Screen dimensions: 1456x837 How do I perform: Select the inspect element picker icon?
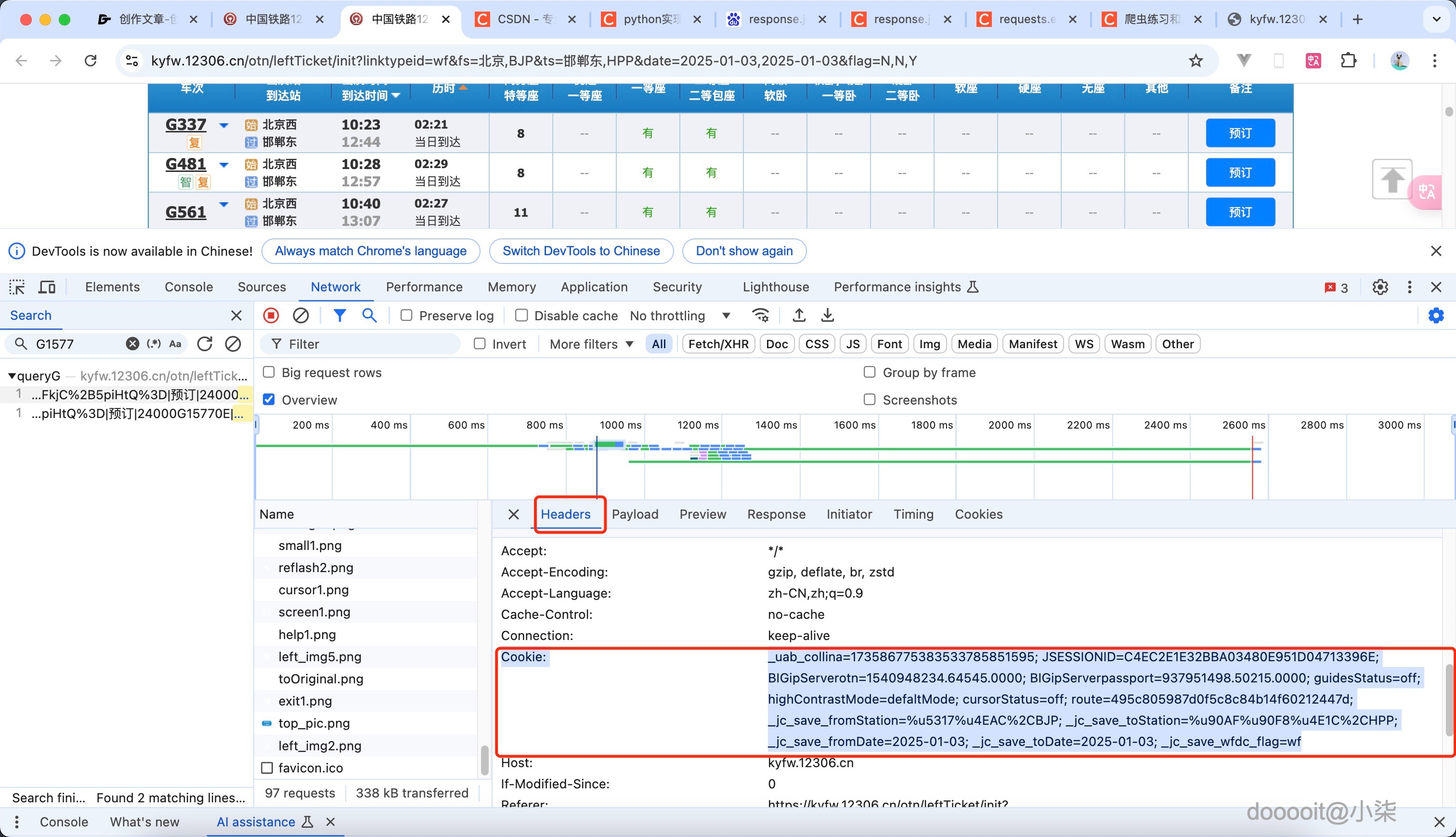point(17,287)
